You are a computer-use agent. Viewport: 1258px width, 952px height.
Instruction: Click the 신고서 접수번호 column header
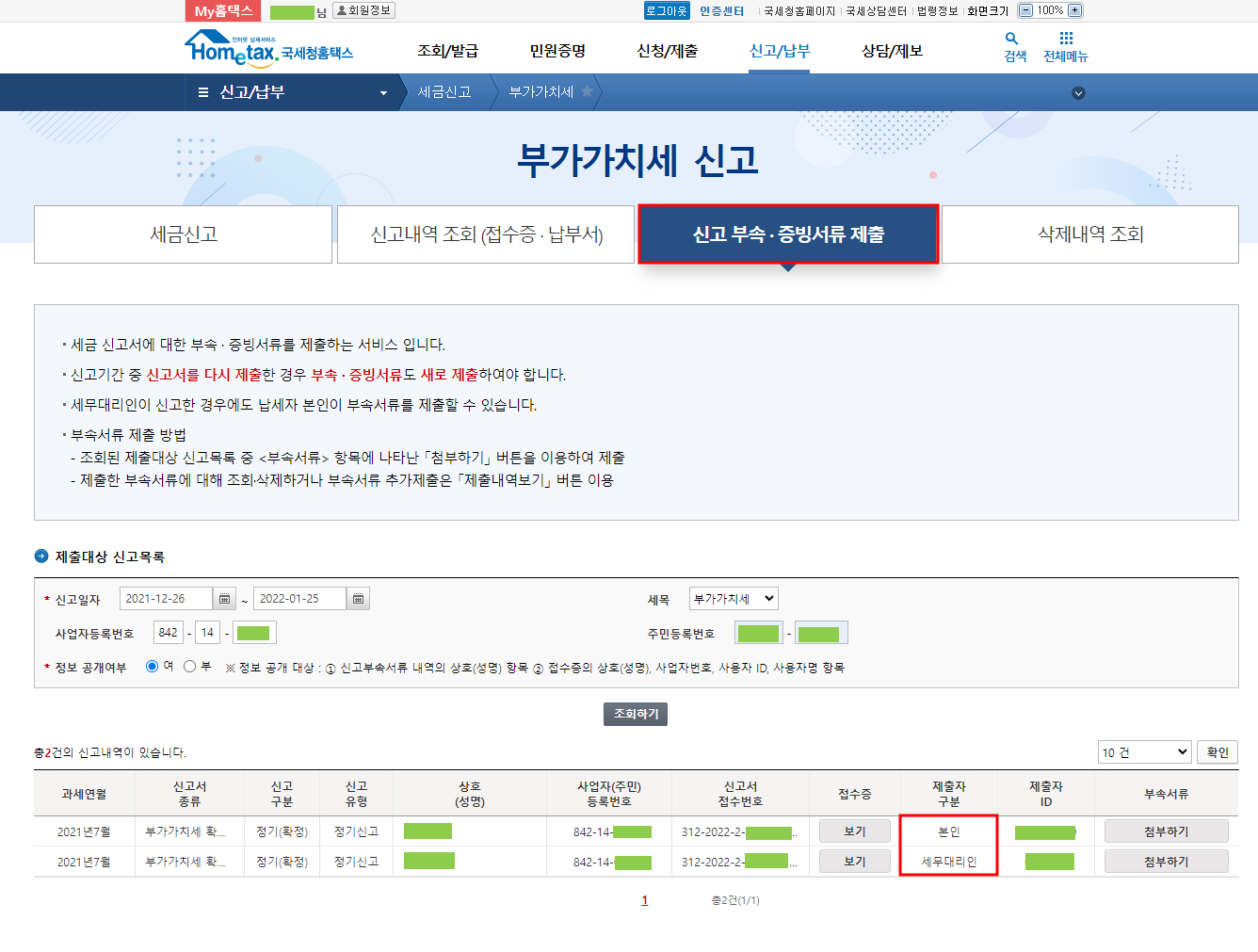(x=740, y=794)
